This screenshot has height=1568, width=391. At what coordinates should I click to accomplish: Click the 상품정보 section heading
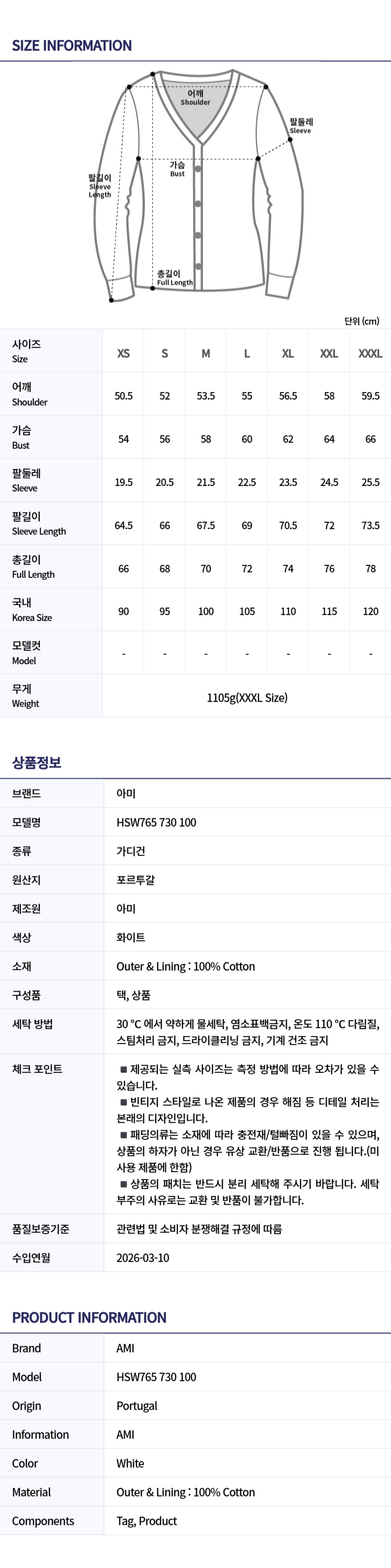37,763
